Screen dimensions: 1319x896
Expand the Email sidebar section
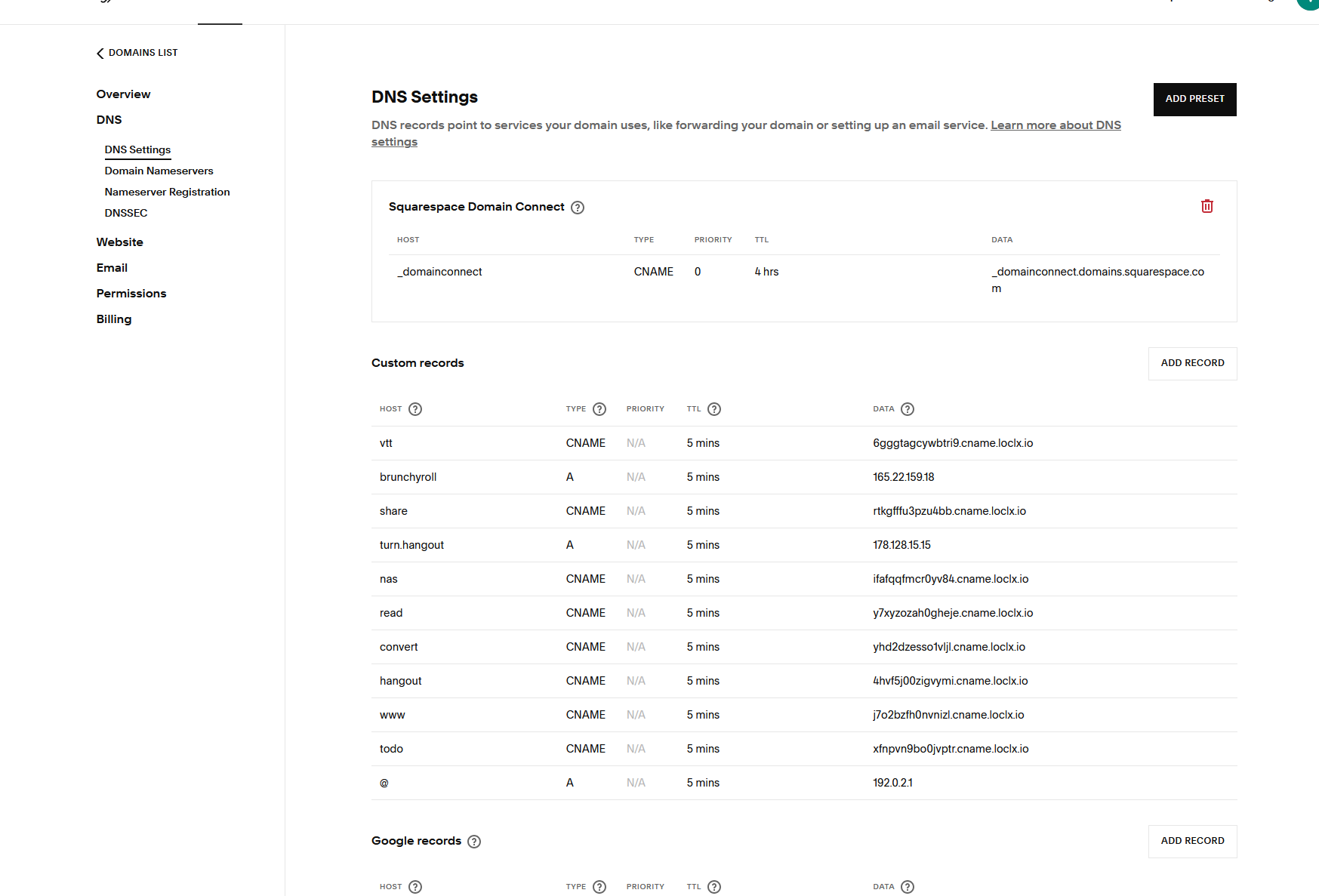[112, 268]
